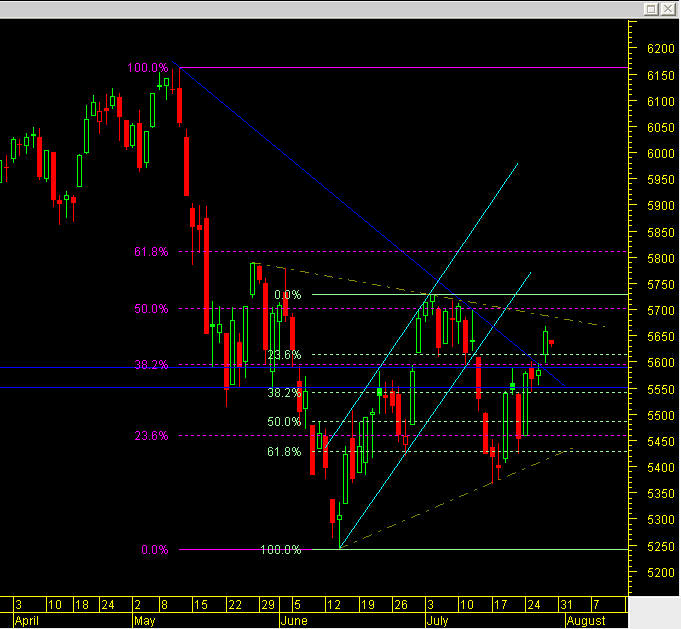Click the 5700 price axis label
681x629 pixels.
(x=660, y=311)
